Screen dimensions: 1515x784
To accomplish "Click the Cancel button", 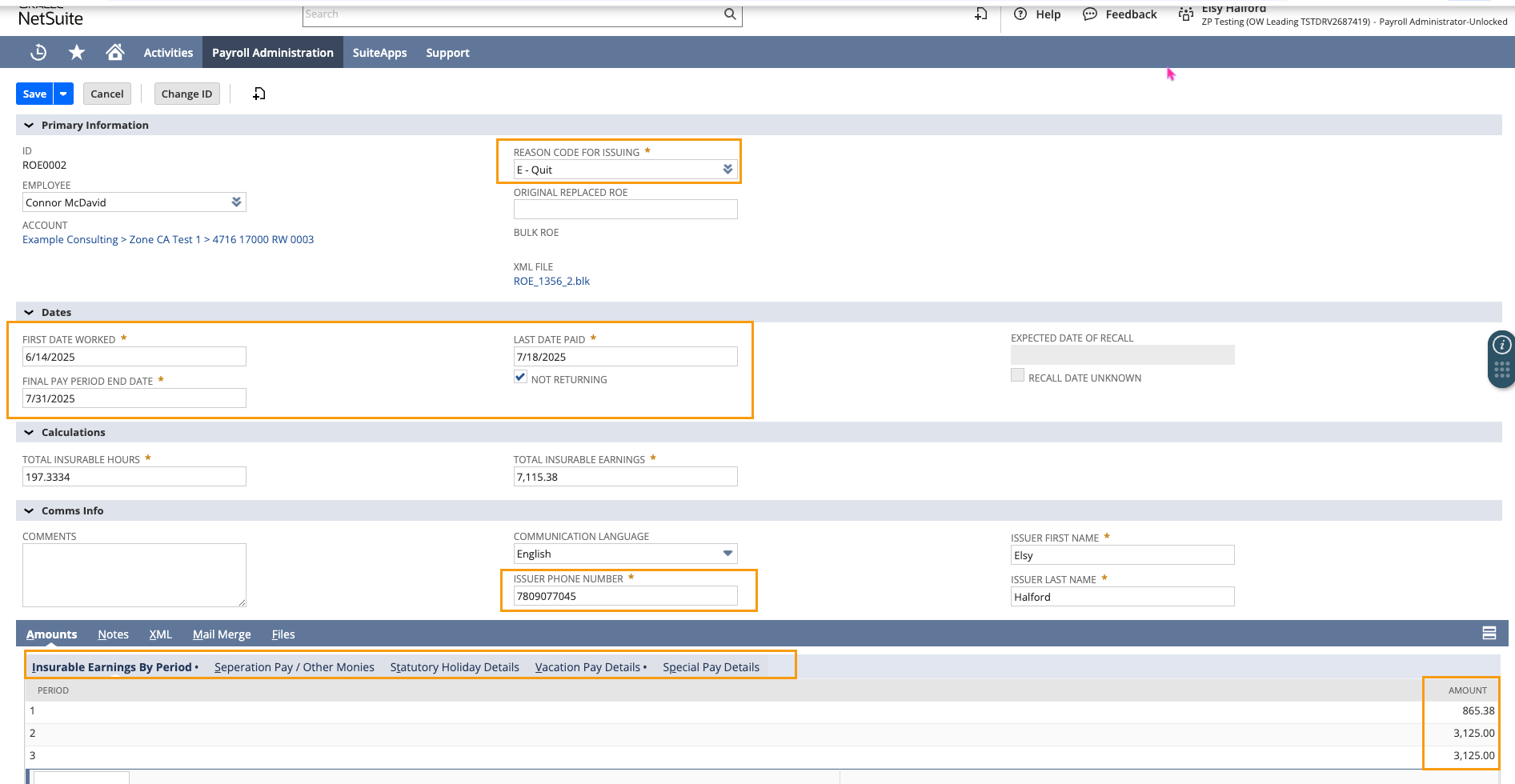I will pos(107,94).
